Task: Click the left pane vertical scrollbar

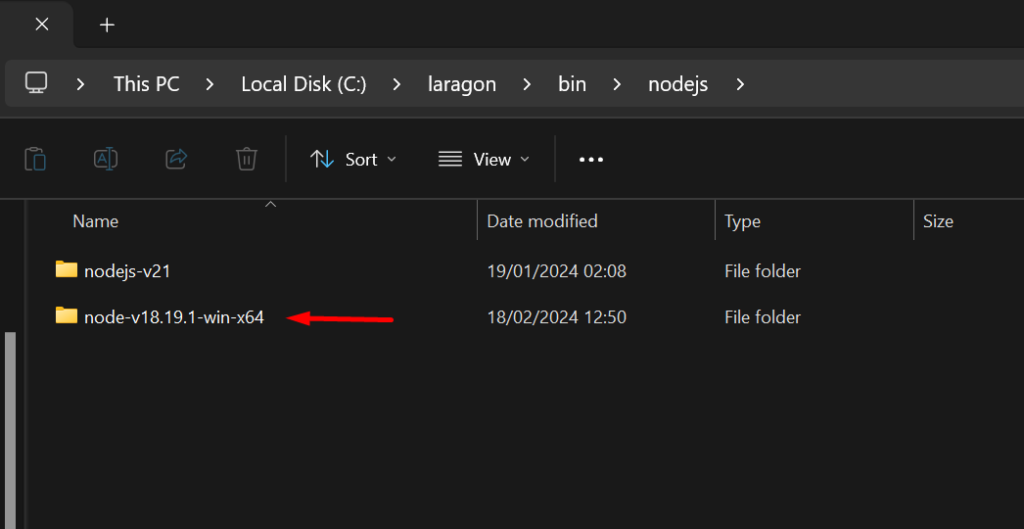Action: pyautogui.click(x=10, y=430)
